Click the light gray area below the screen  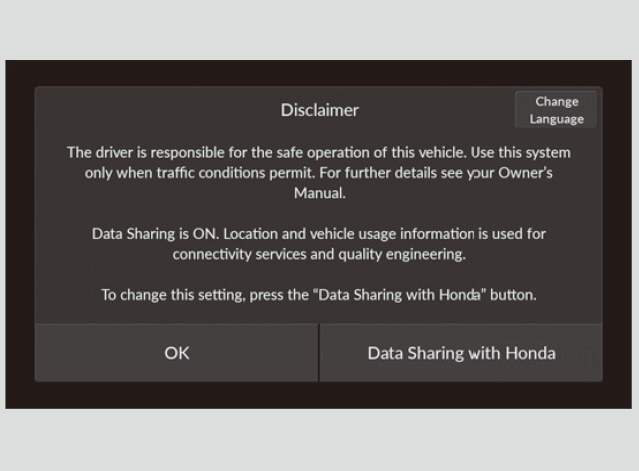pos(320,440)
